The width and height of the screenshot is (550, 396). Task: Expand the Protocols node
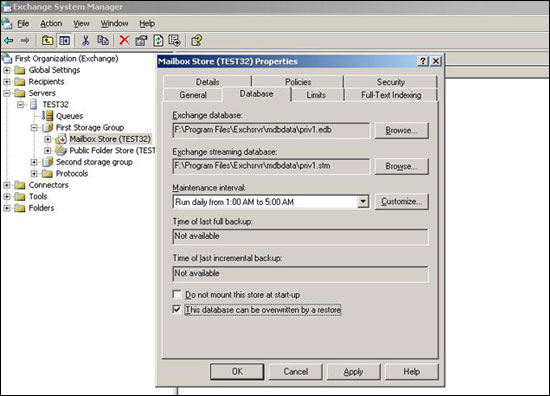click(x=34, y=174)
